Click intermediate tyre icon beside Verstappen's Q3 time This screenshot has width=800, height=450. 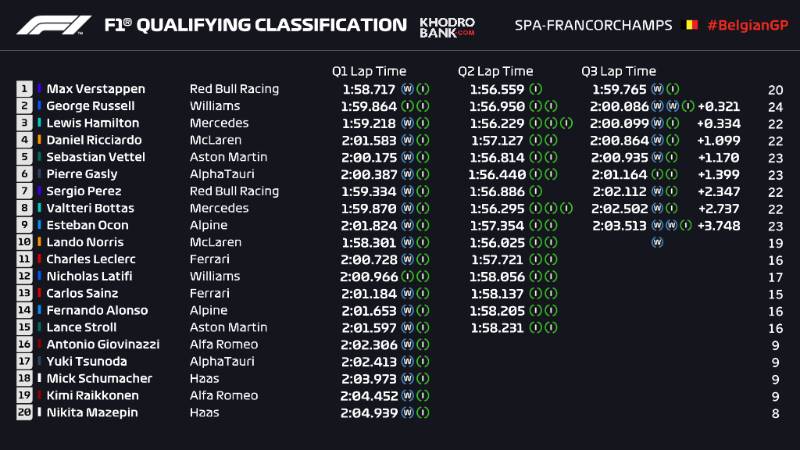pos(672,89)
